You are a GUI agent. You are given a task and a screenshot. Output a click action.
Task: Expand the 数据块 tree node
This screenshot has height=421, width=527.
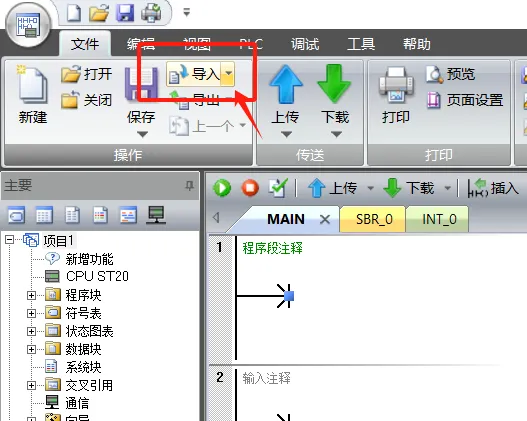click(31, 349)
